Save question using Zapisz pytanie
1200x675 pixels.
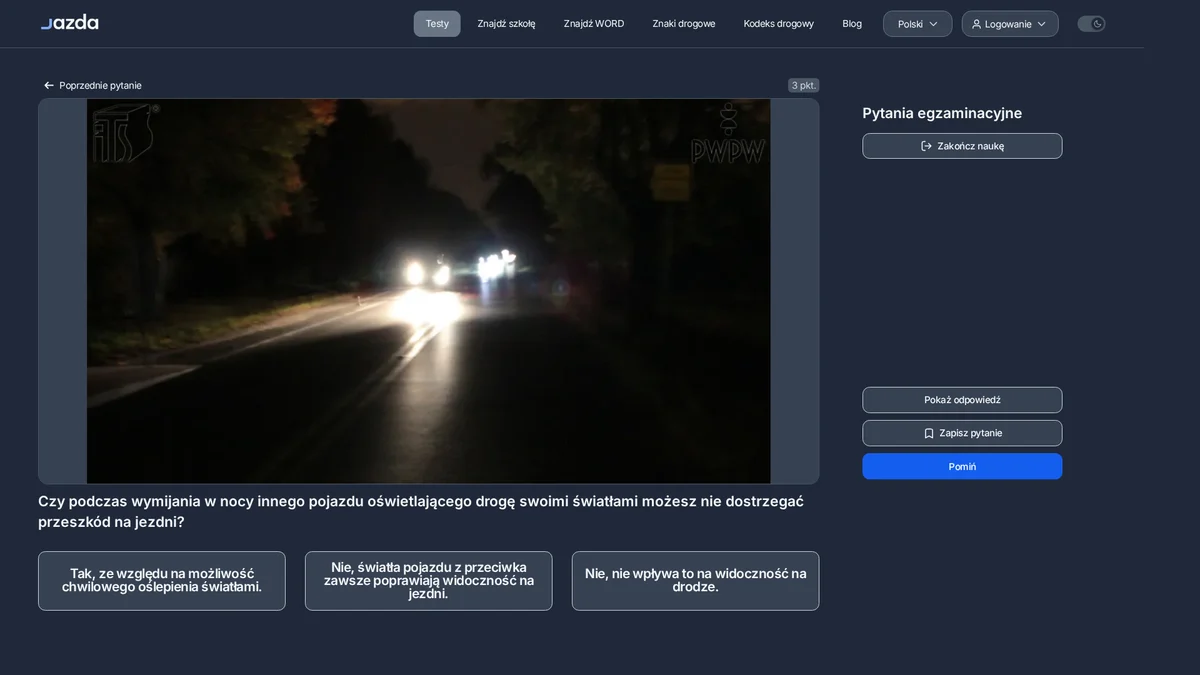[962, 433]
